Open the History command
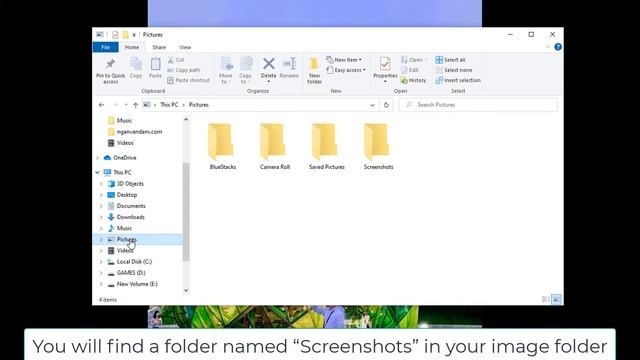 coord(413,80)
